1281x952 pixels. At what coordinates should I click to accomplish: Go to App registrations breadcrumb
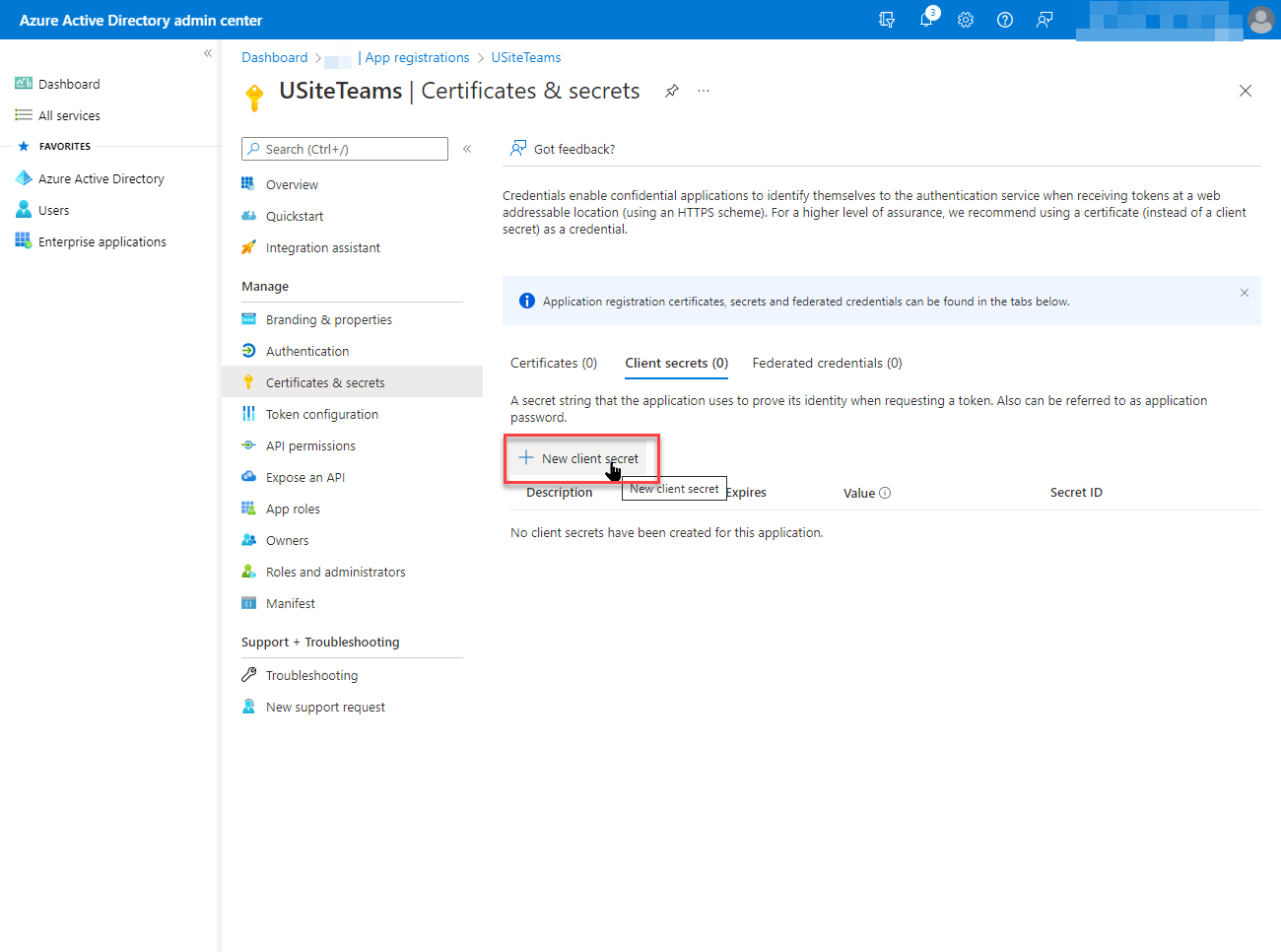coord(417,57)
